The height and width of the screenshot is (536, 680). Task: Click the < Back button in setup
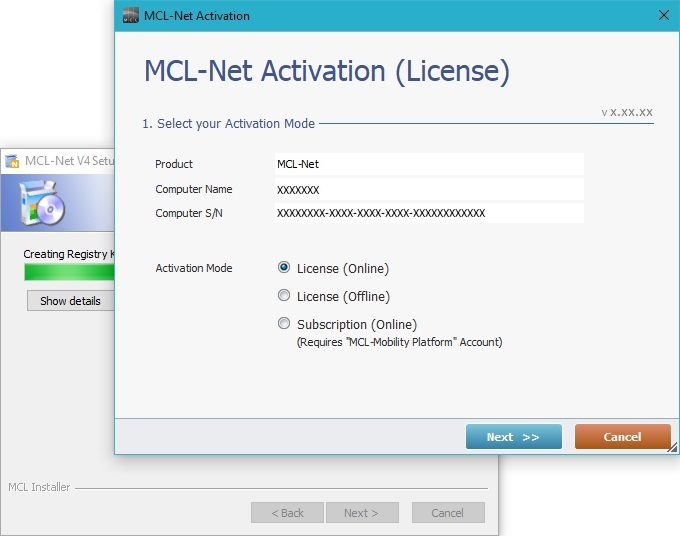pyautogui.click(x=287, y=513)
